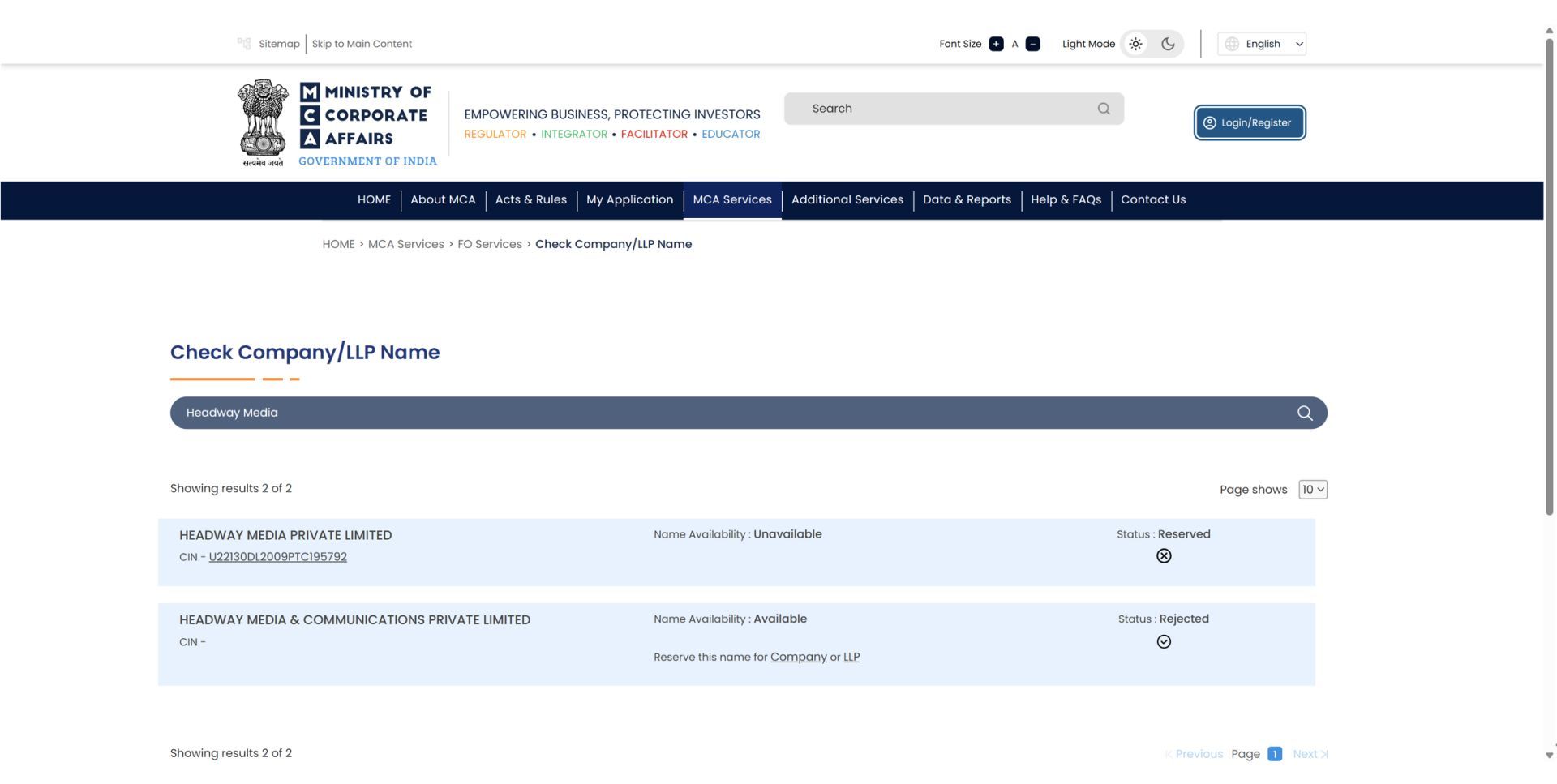Viewport: 1557px width, 784px height.
Task: Click the Reserved status cross icon
Action: click(x=1164, y=556)
